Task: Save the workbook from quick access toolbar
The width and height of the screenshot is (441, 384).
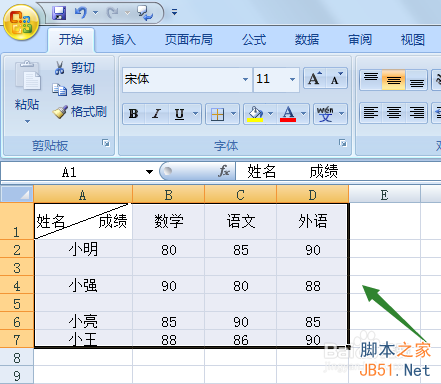Action: [x=59, y=13]
